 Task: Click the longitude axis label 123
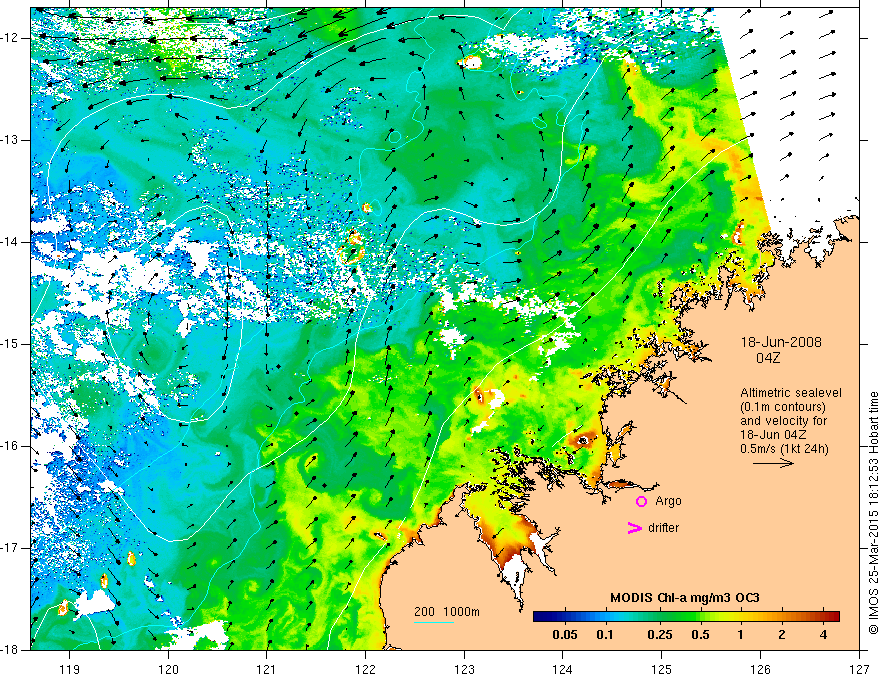tap(464, 669)
